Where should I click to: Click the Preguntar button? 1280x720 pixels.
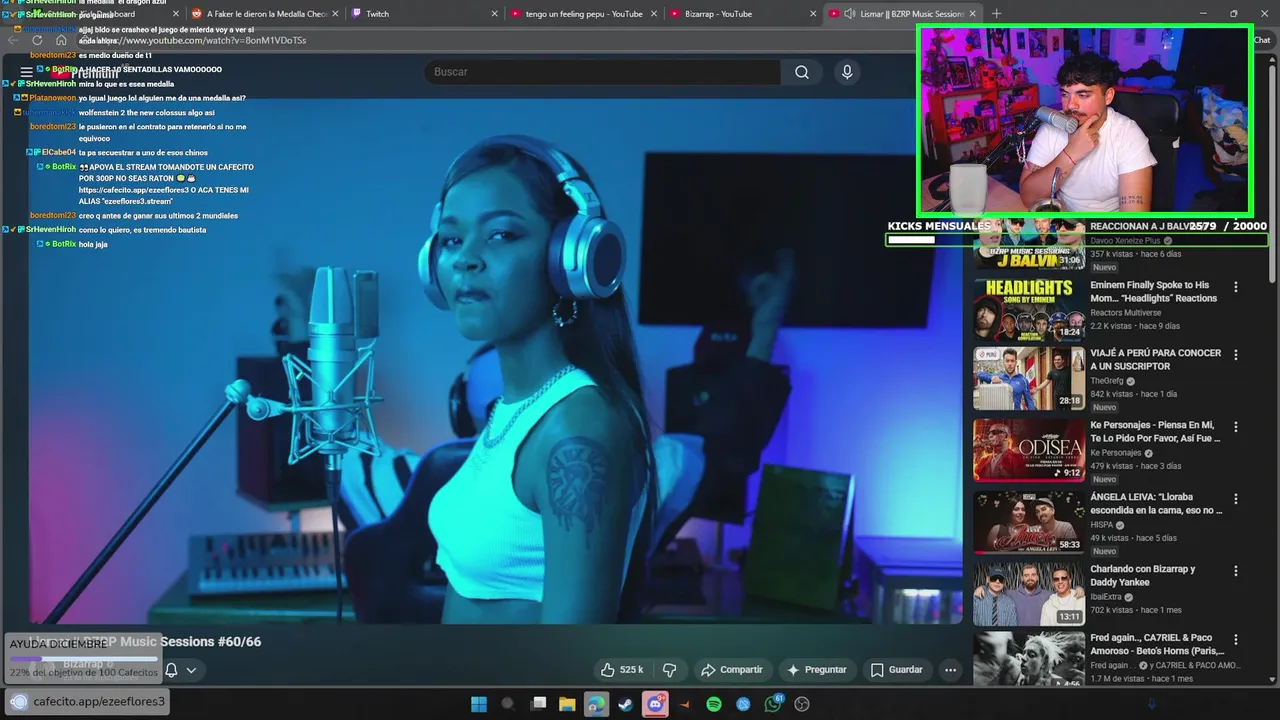tap(817, 670)
